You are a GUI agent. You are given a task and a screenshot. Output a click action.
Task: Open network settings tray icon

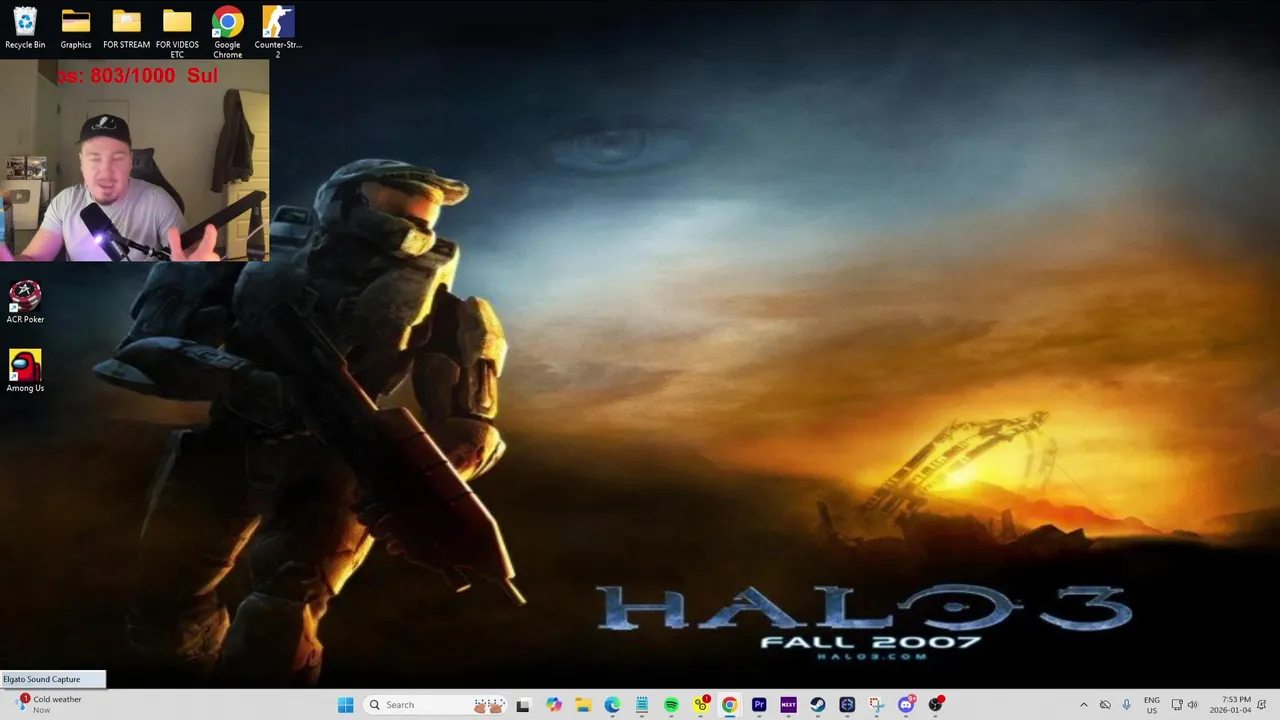pos(1177,705)
